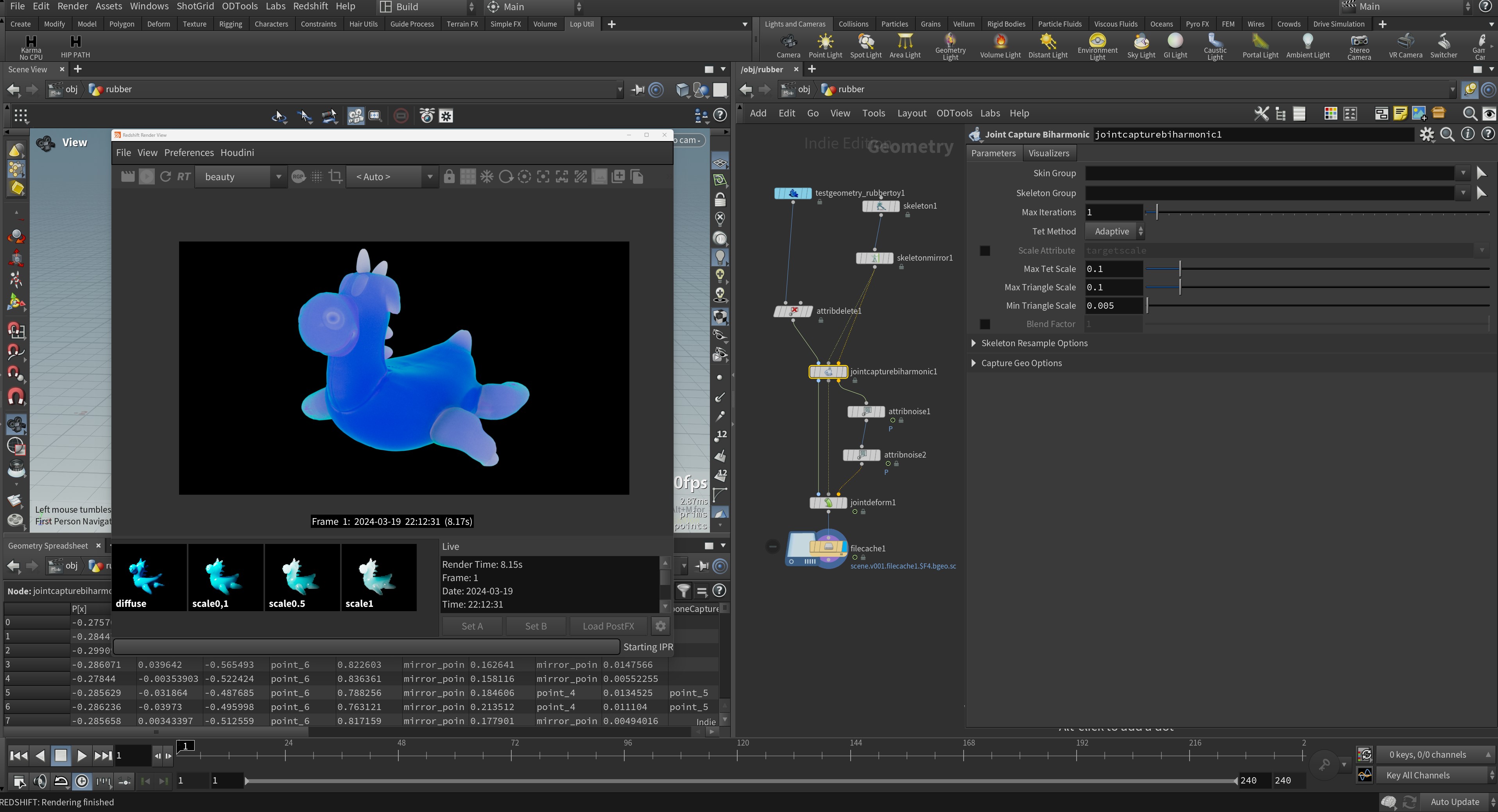Image resolution: width=1498 pixels, height=812 pixels.
Task: Adjust the Max Iterations slider
Action: pos(1318,212)
